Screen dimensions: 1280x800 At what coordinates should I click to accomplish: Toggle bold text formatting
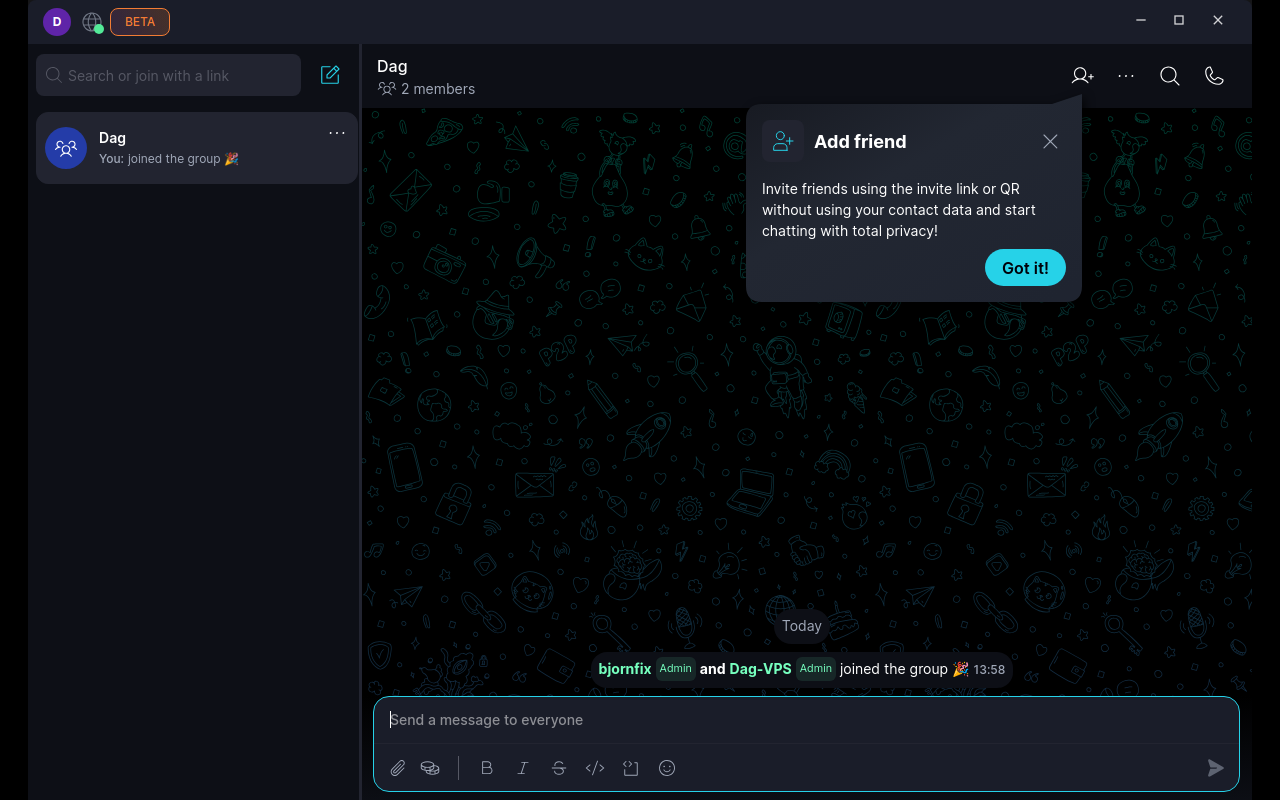click(487, 768)
